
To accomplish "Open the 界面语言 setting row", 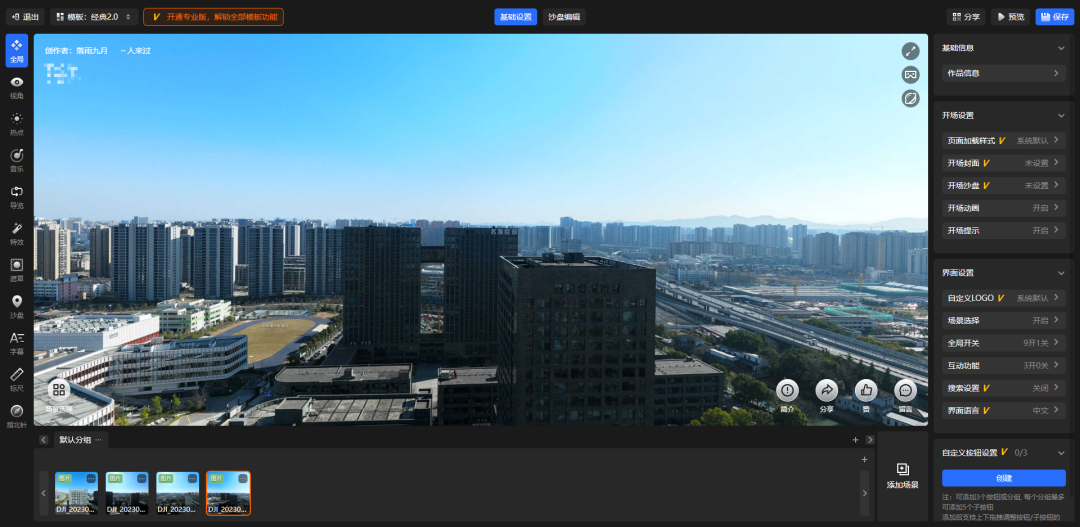I will 1004,411.
